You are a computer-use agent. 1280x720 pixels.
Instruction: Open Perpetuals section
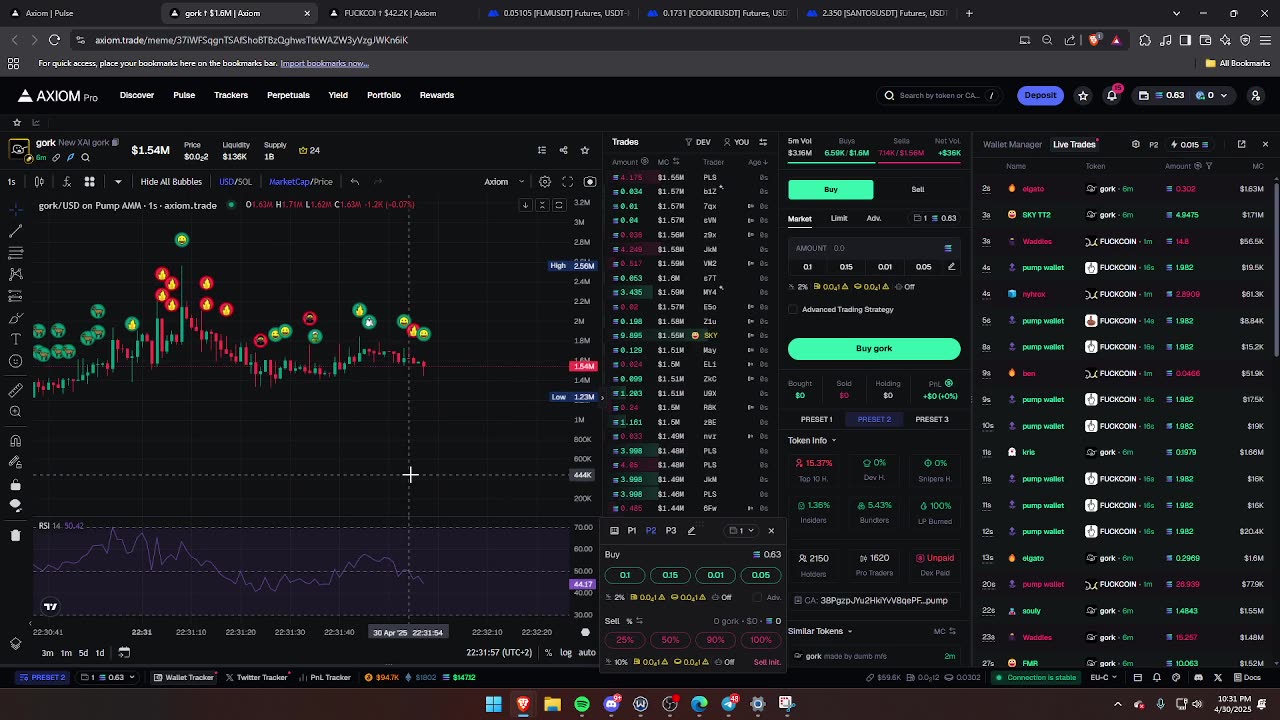click(288, 95)
